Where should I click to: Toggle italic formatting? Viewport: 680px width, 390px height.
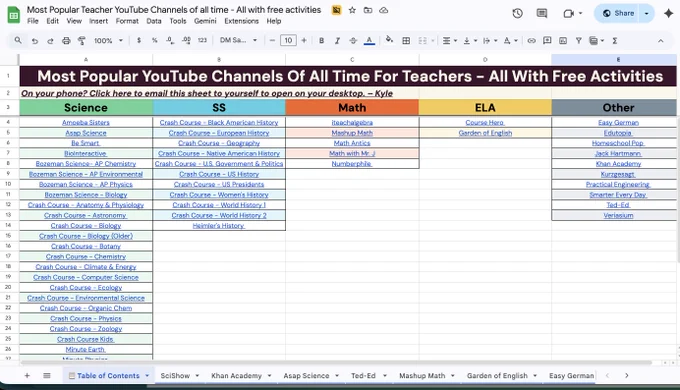click(337, 40)
